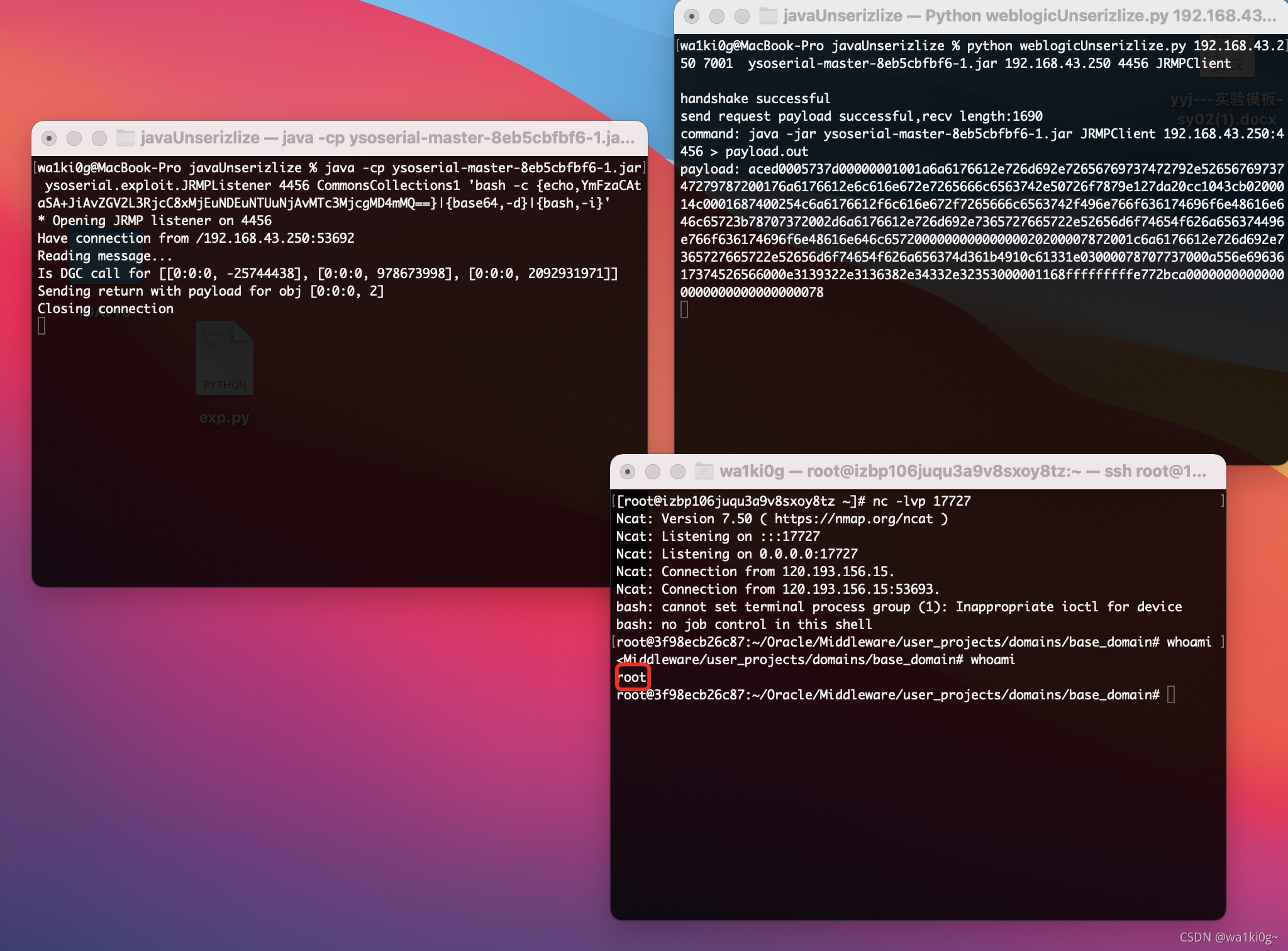Click the 'Closing connection' line

[x=106, y=309]
